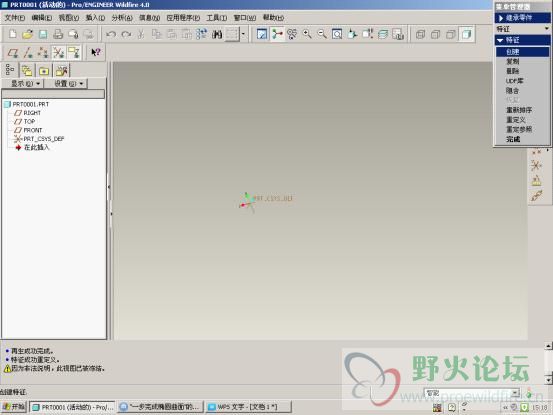Select PRT0001.PRT in model tree
Viewport: 553px width, 415px height.
coord(31,104)
